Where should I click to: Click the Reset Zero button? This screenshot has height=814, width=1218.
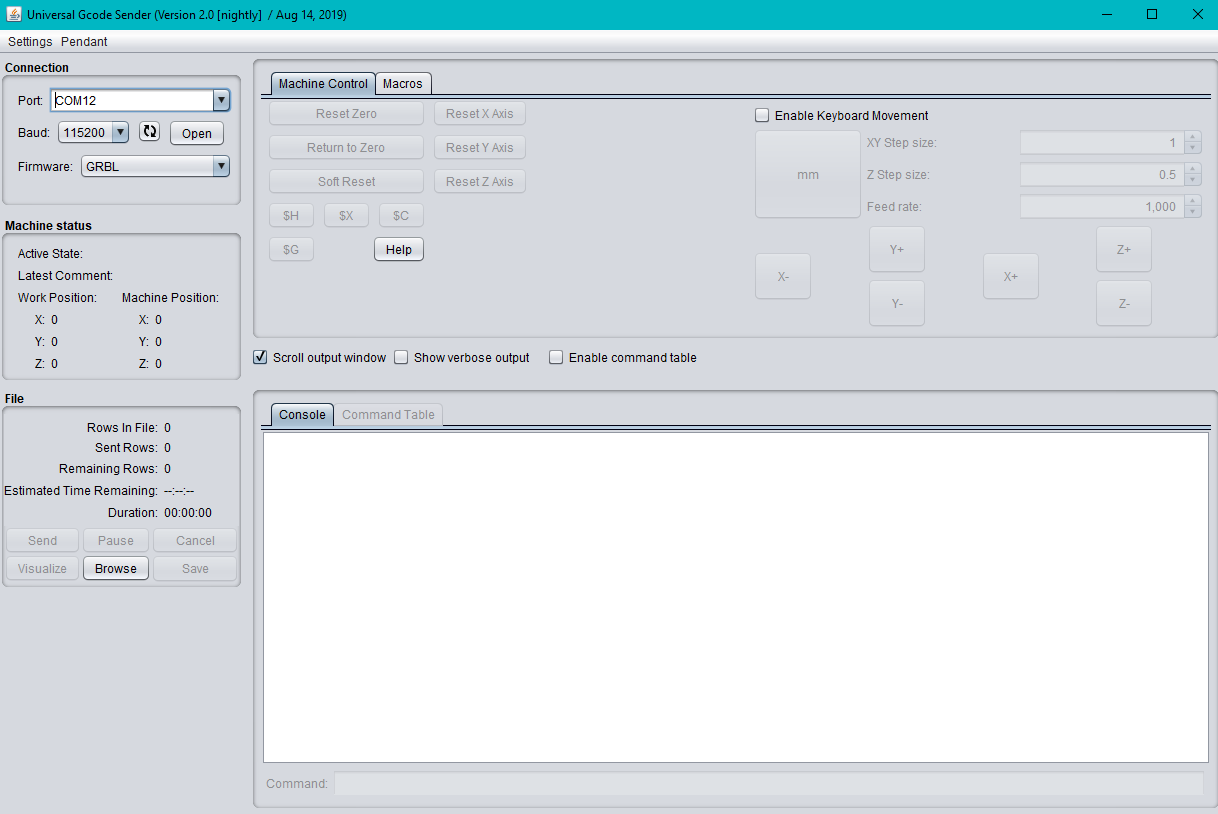tap(346, 114)
